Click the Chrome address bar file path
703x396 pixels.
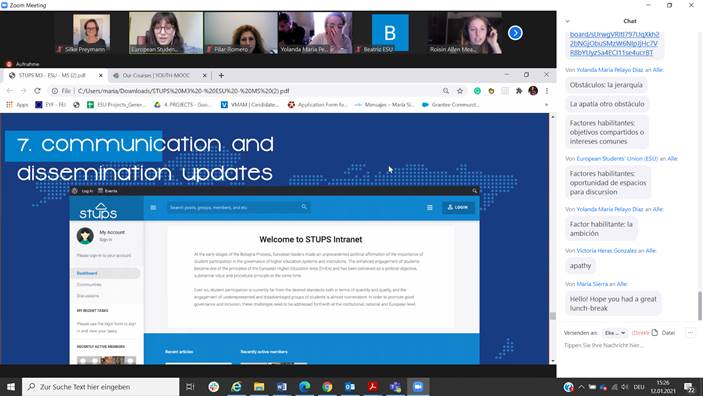pos(184,91)
